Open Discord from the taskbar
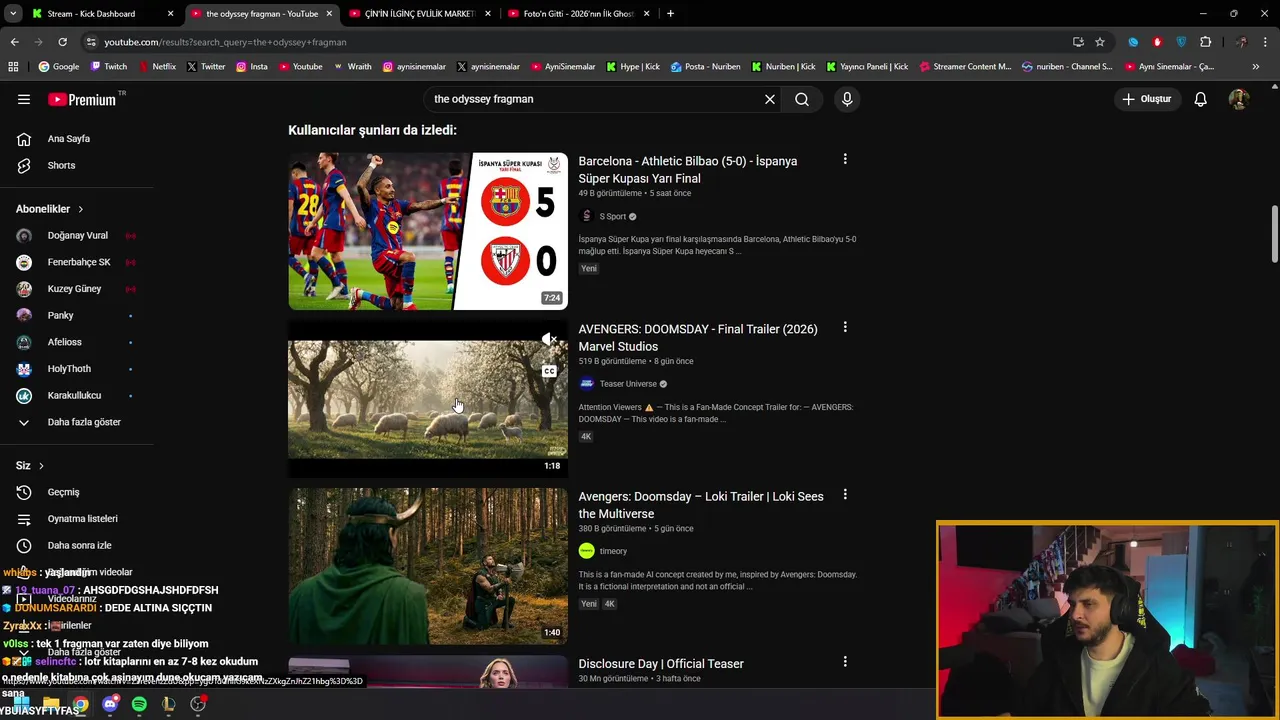Screen dimensions: 1280x720 pos(110,704)
